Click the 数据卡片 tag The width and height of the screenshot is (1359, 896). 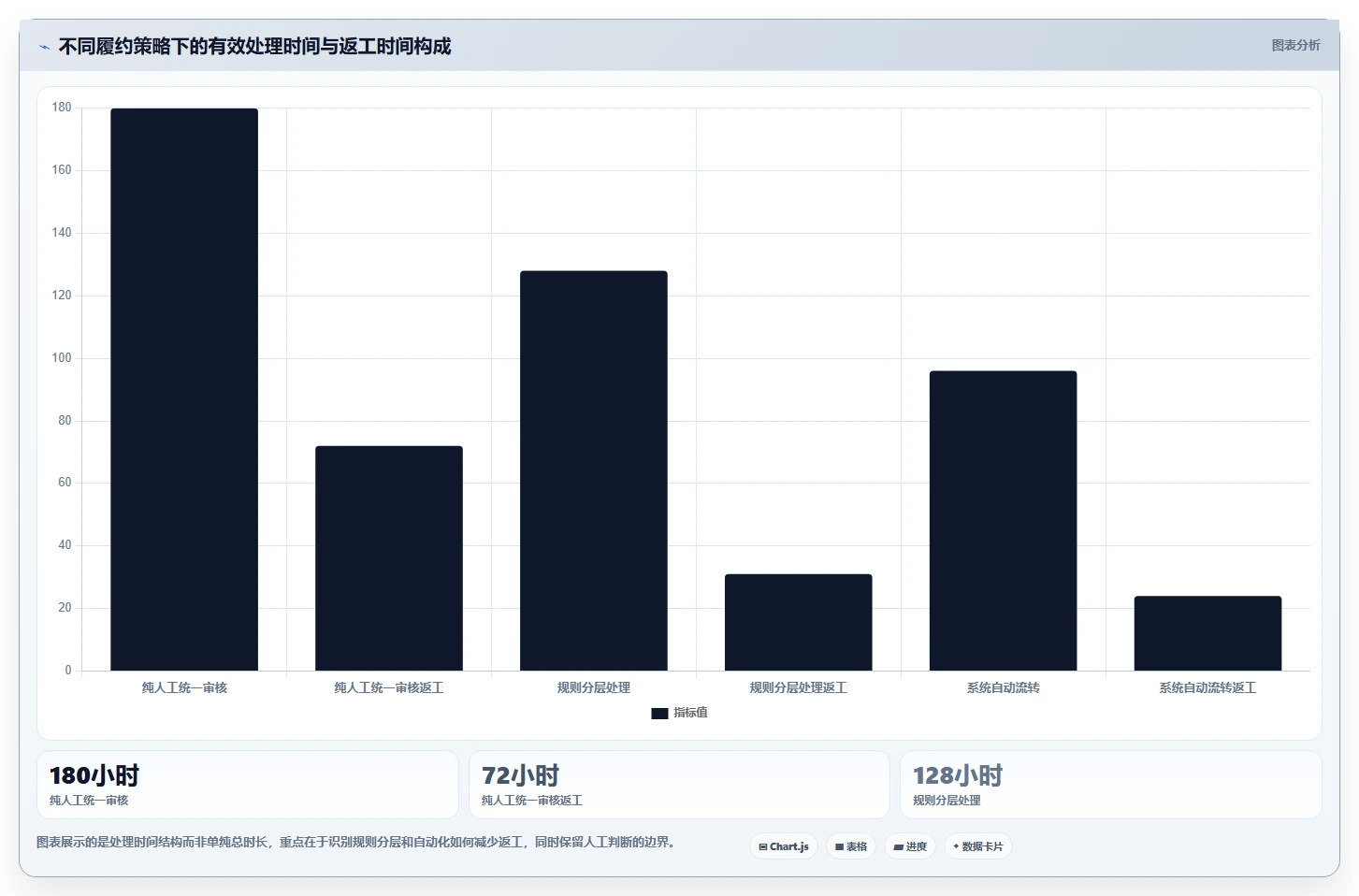click(978, 846)
